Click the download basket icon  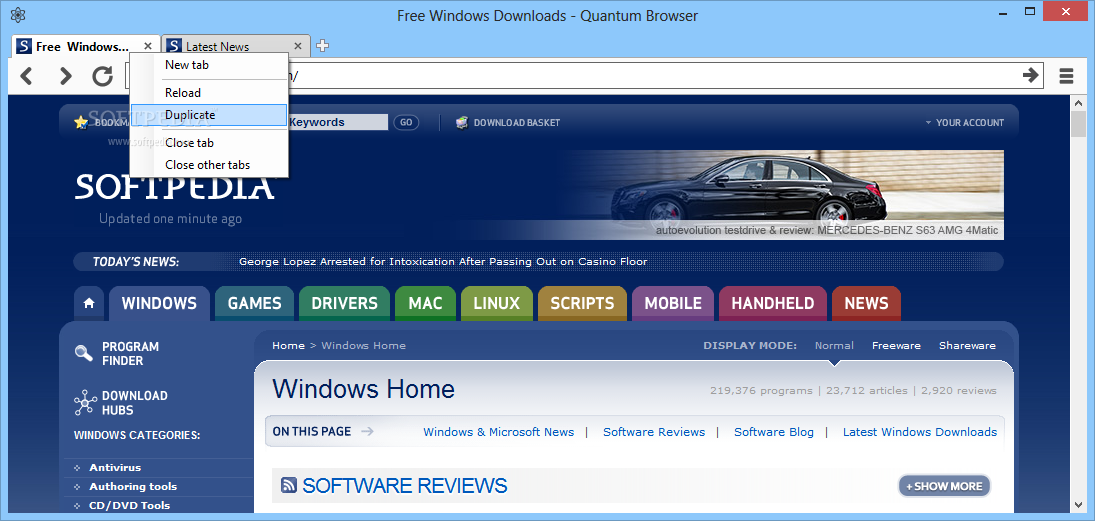462,122
